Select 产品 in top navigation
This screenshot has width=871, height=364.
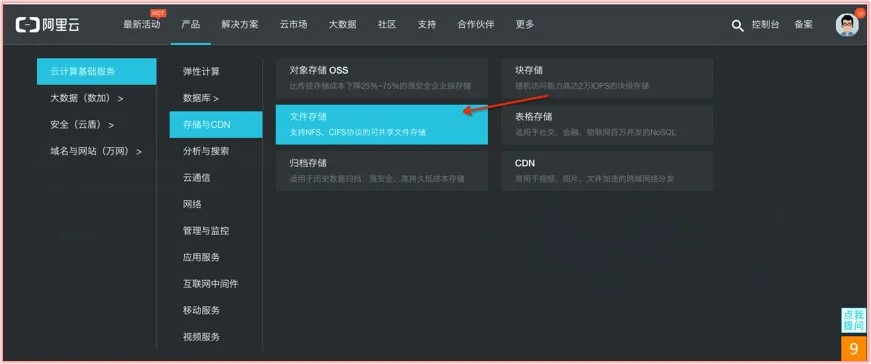click(x=191, y=24)
